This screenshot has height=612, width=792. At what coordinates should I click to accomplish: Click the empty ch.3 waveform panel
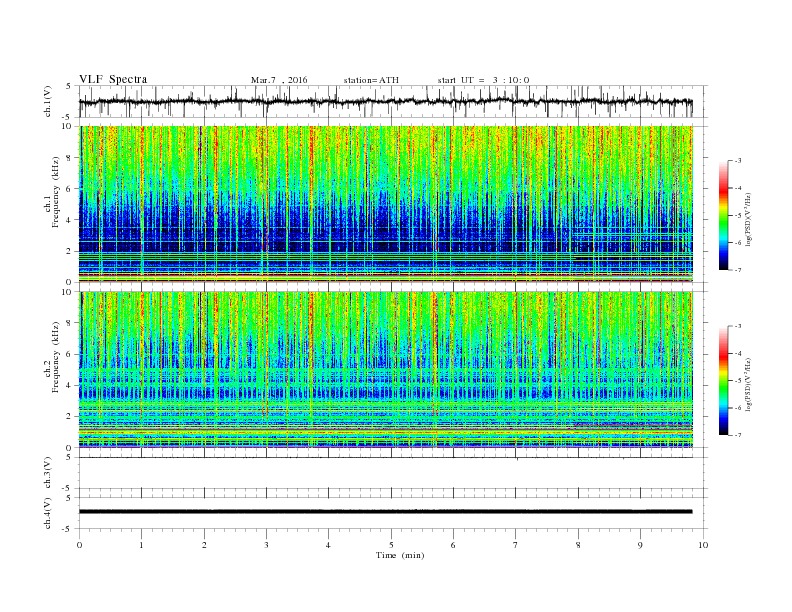393,473
